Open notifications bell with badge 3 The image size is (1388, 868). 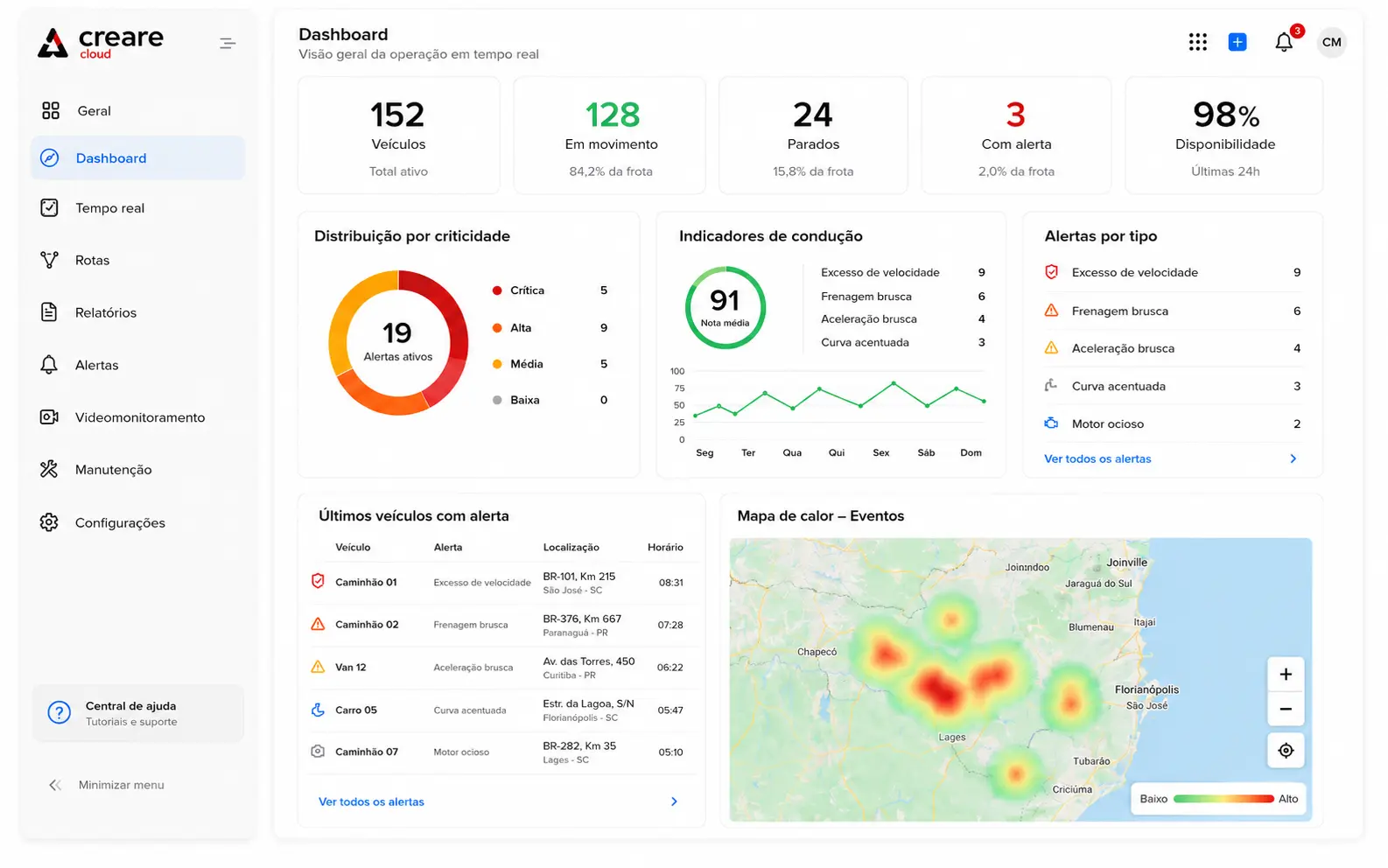pos(1285,41)
